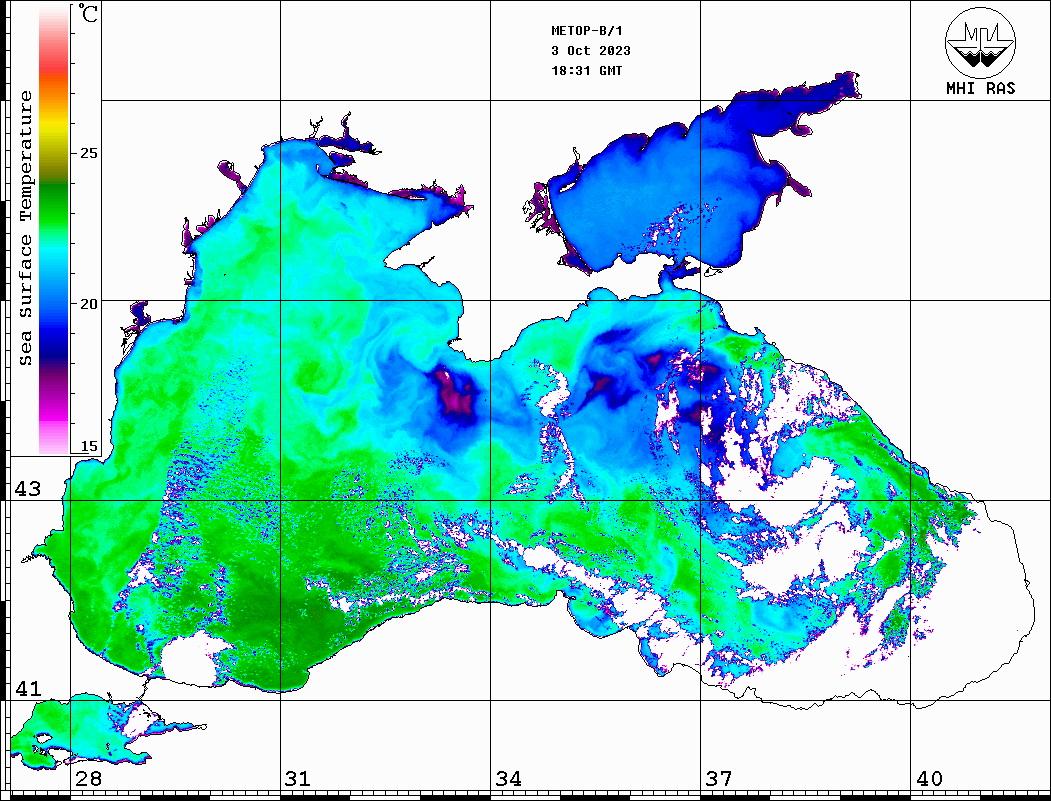Click the longitude label 40
1051x801 pixels.
pos(929,779)
